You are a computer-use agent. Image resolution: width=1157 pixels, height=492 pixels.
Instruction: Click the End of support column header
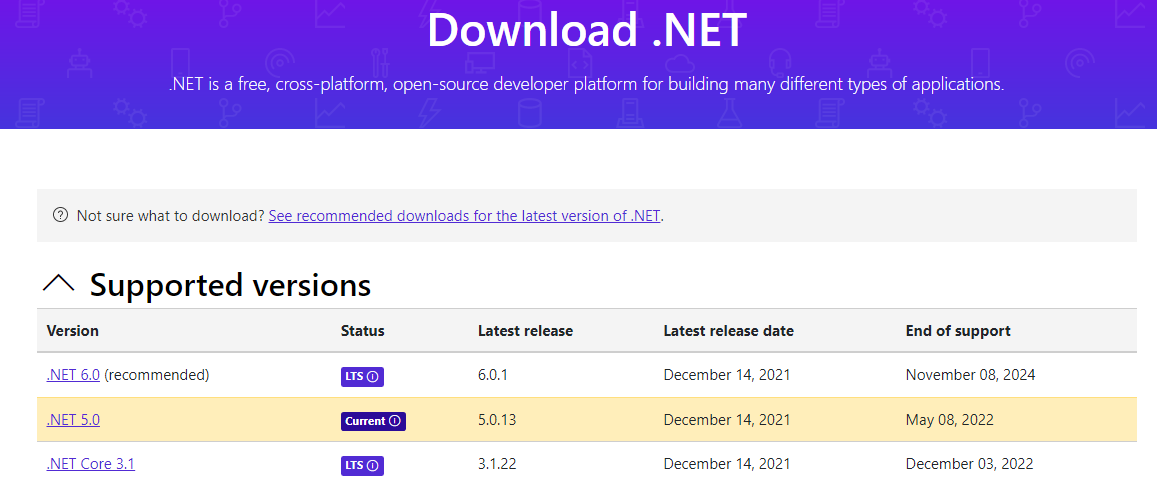958,330
